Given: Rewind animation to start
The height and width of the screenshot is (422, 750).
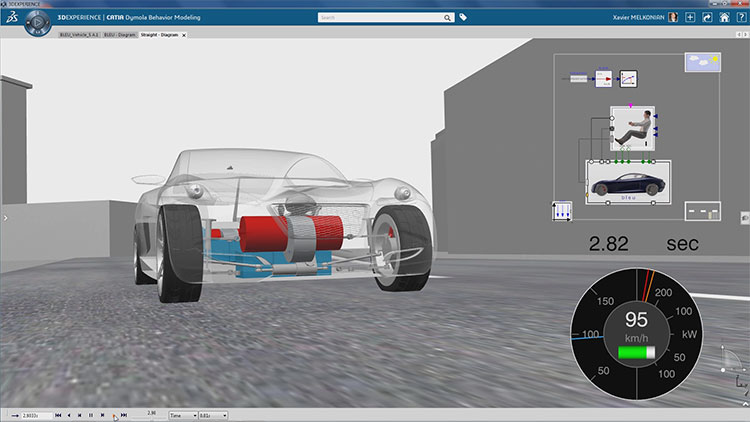Looking at the screenshot, I should point(58,415).
